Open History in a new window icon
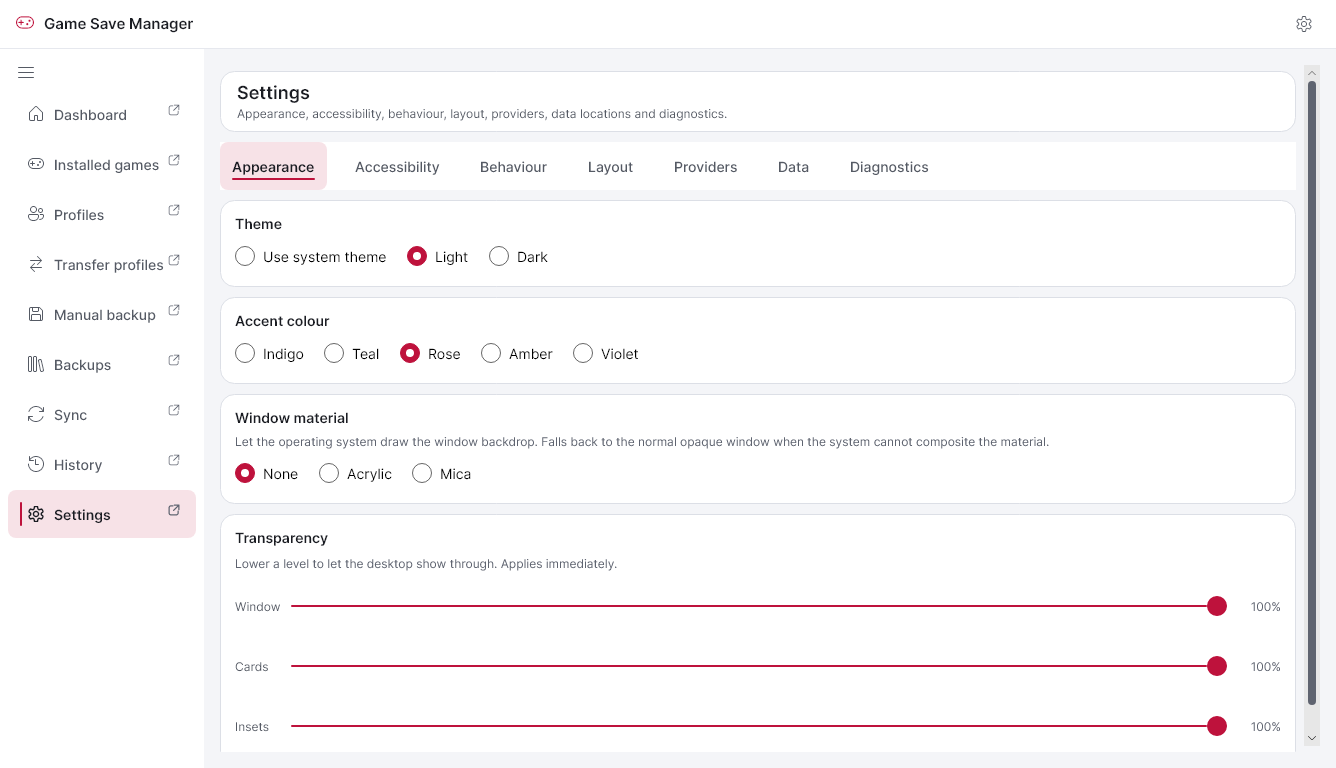Image resolution: width=1336 pixels, height=768 pixels. (x=174, y=460)
